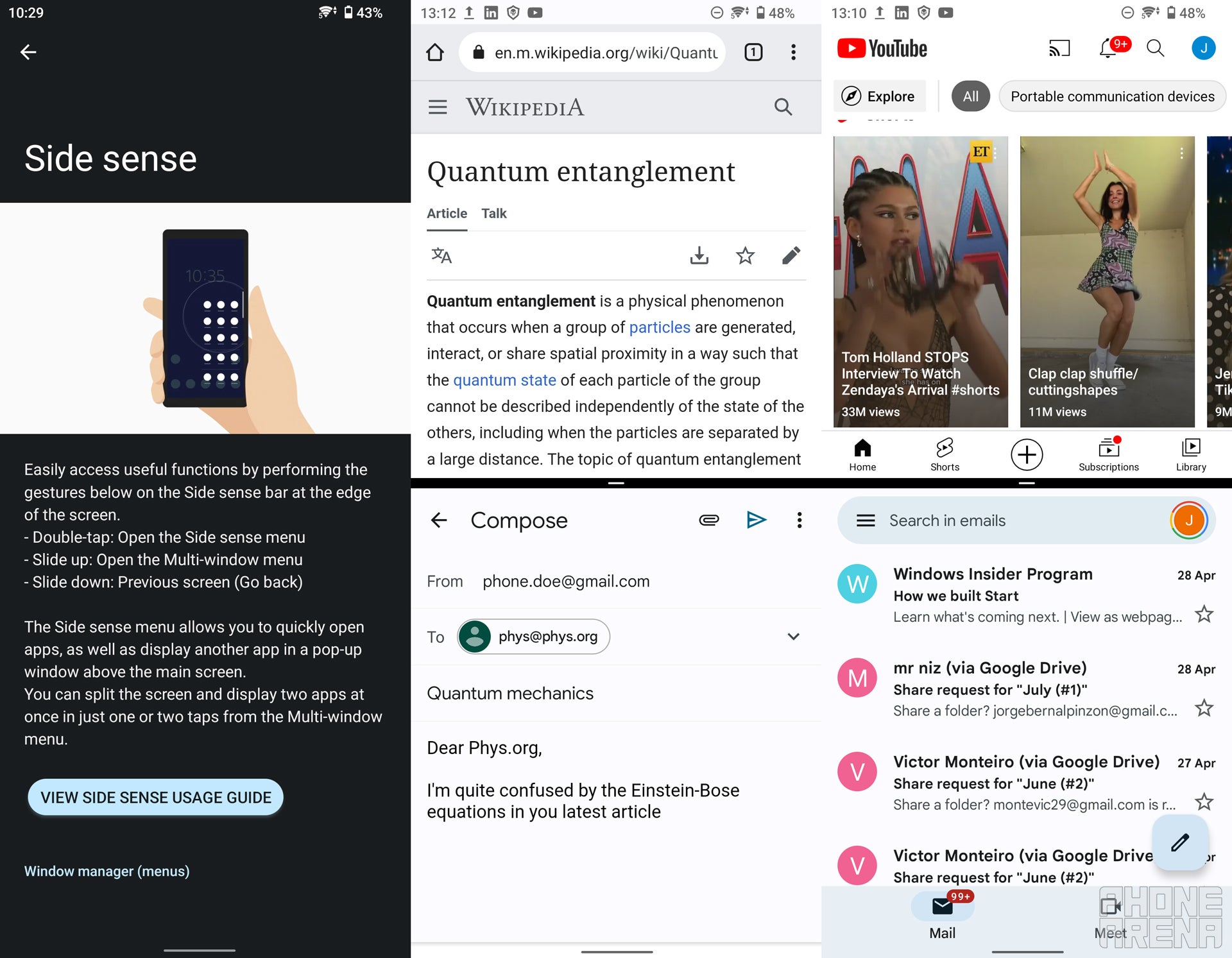1232x958 pixels.
Task: Click VIEW SIDE SENSE USAGE GUIDE button
Action: pyautogui.click(x=156, y=797)
